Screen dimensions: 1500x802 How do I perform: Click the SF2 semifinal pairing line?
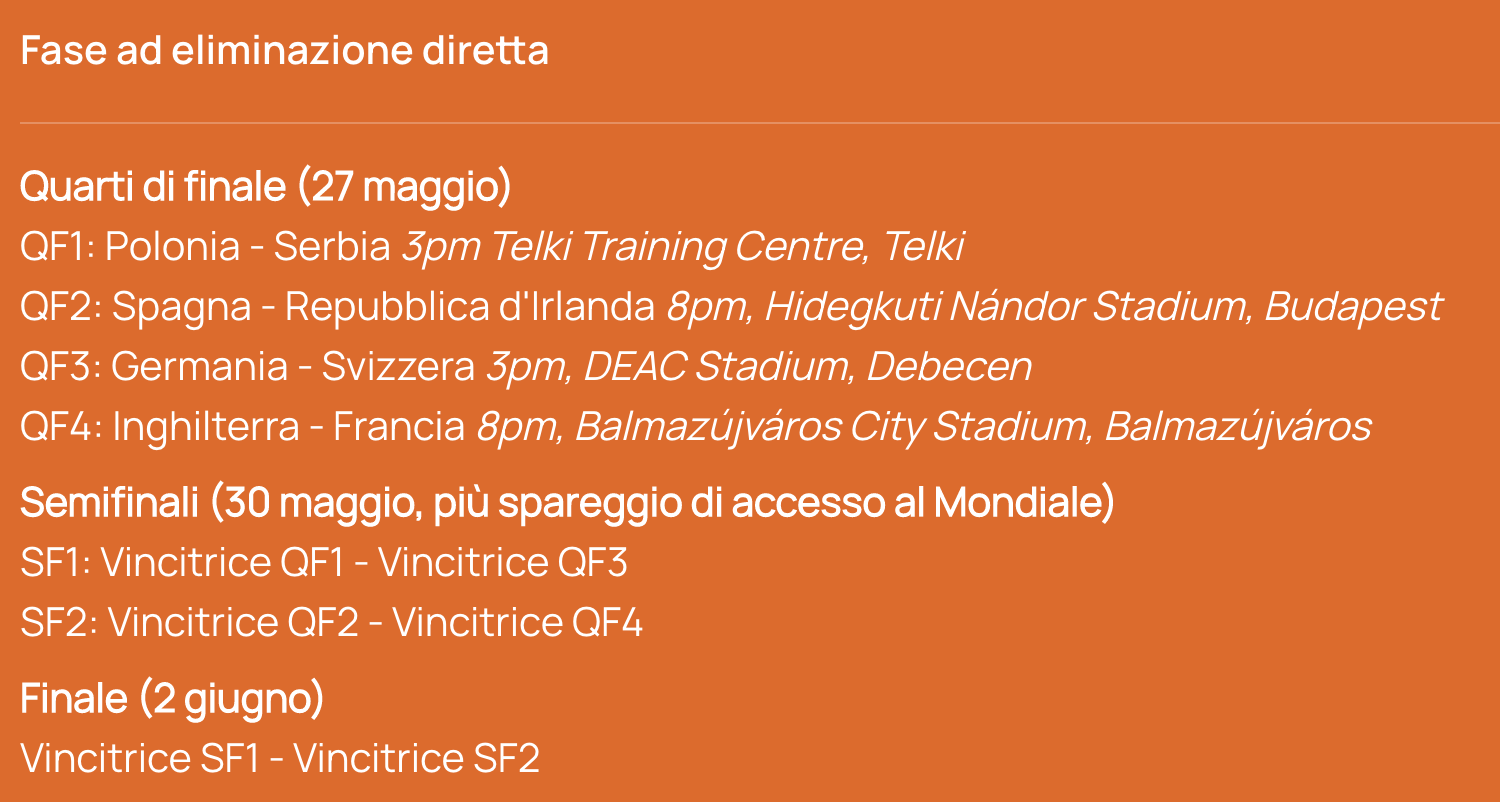click(331, 623)
